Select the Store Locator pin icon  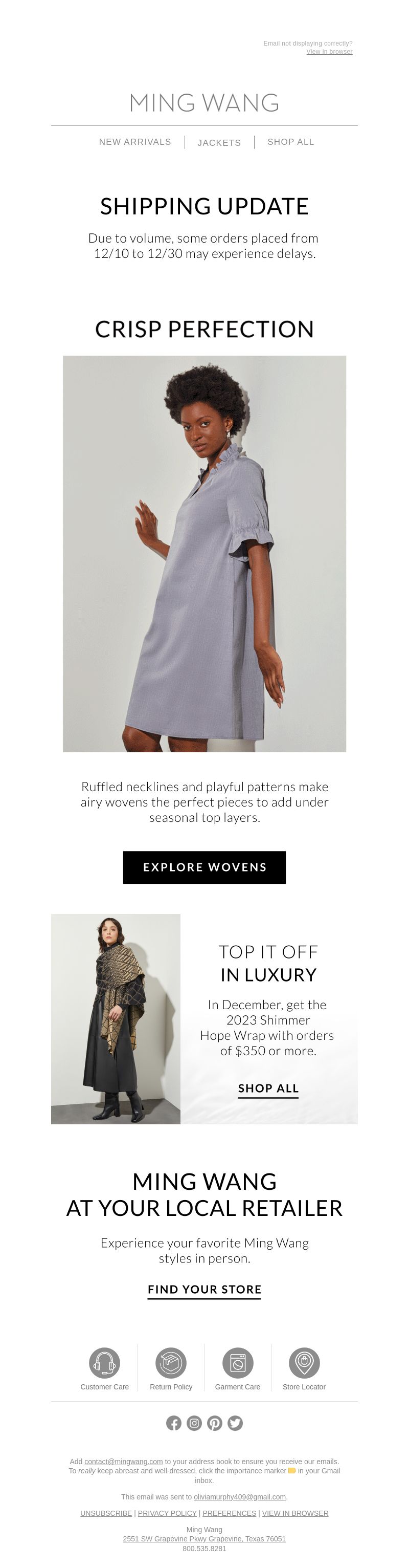coord(304,1362)
